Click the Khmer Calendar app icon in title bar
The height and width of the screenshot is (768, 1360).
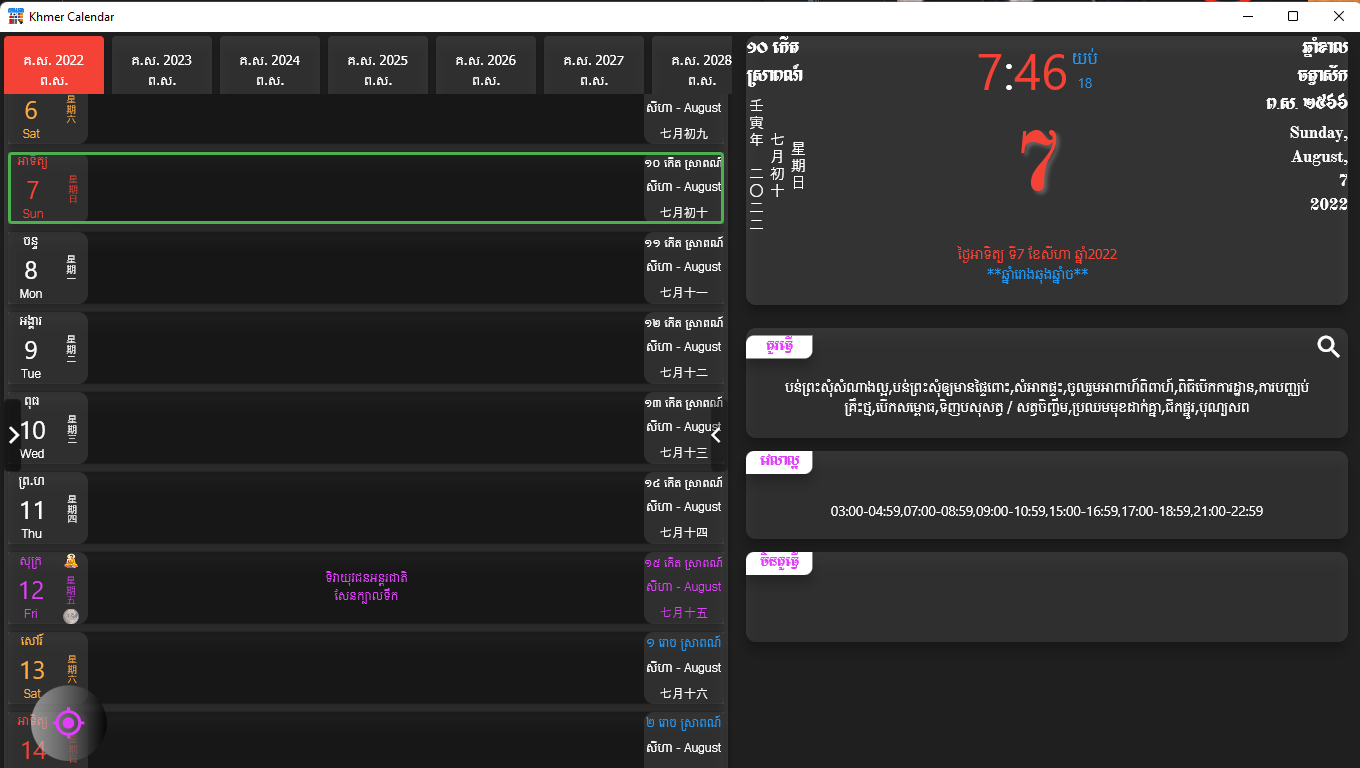(16, 16)
